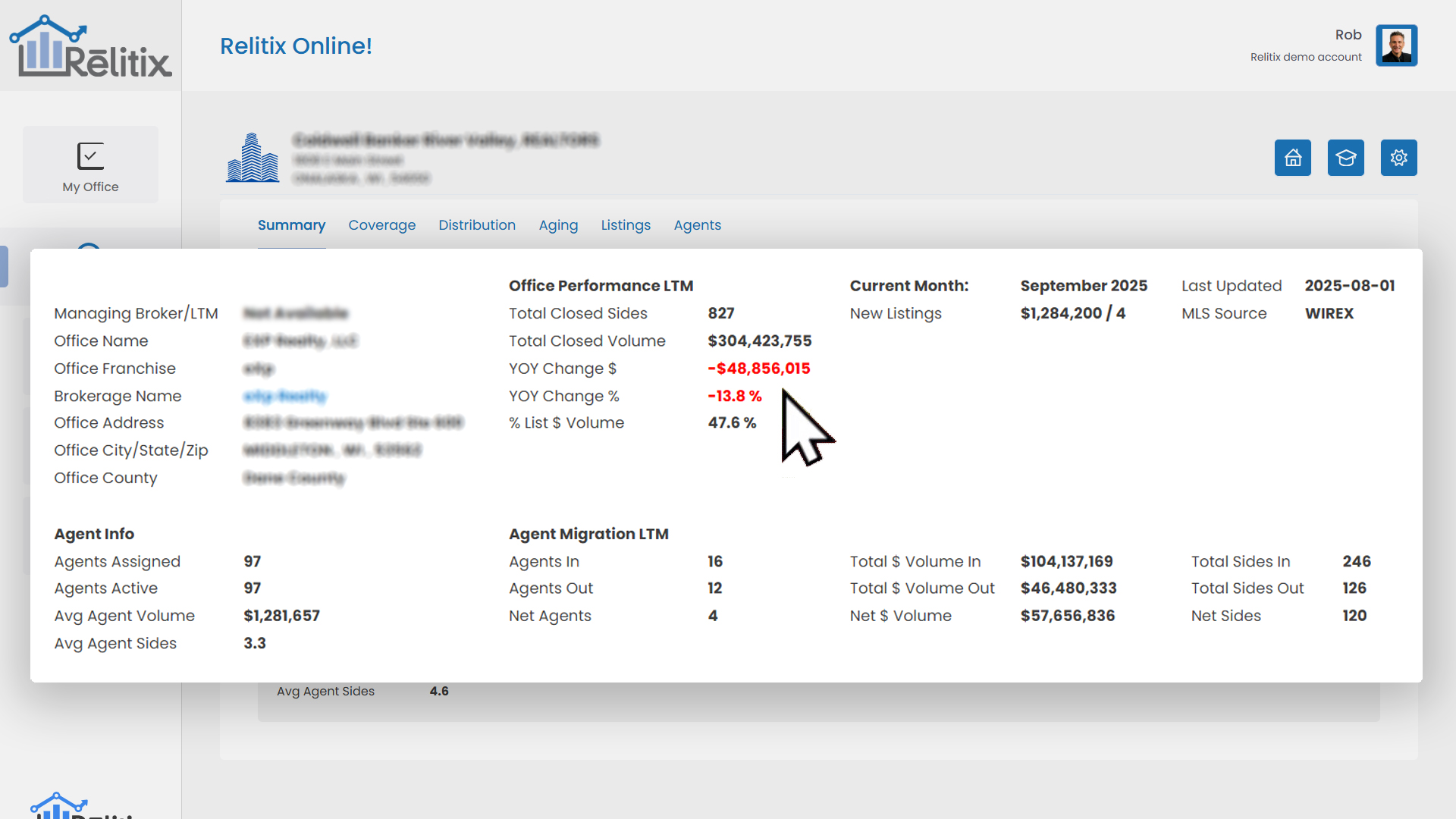
Task: Click the YOY Change $ red value
Action: tap(758, 369)
